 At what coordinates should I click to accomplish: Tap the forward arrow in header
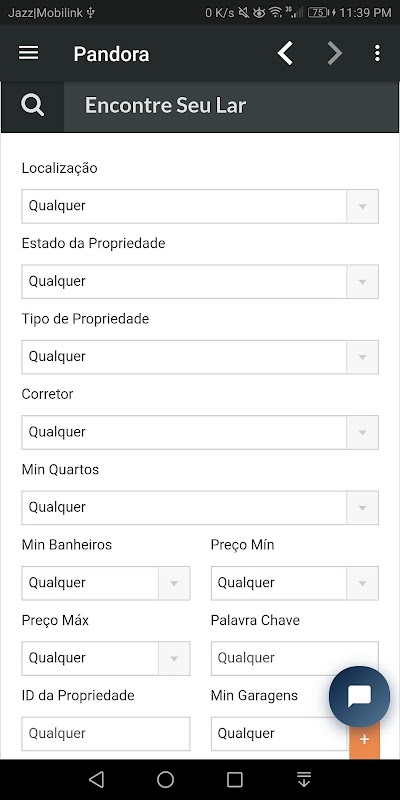(334, 53)
